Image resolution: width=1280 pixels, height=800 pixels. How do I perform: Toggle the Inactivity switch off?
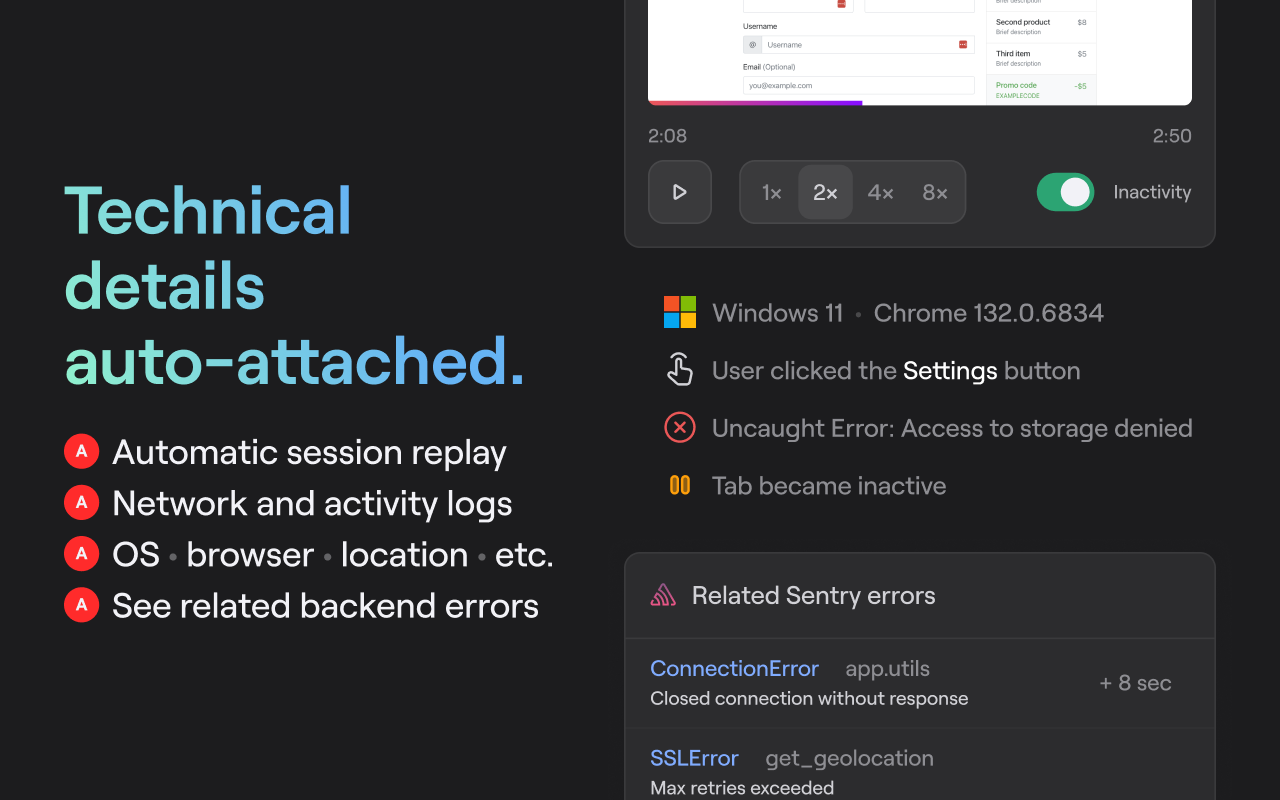pyautogui.click(x=1065, y=192)
